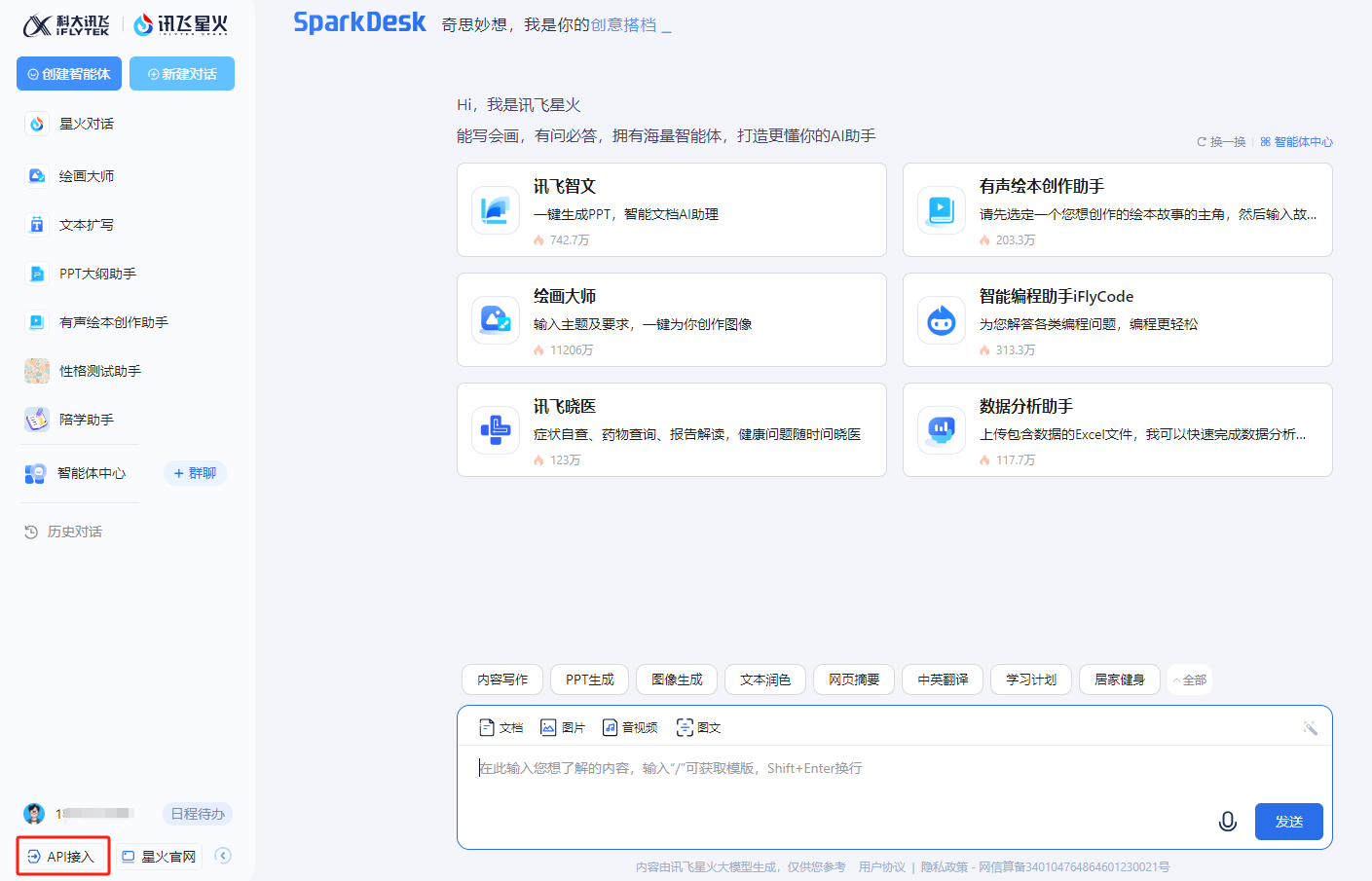Click the user avatar icon
The height and width of the screenshot is (881, 1372).
pyautogui.click(x=34, y=814)
